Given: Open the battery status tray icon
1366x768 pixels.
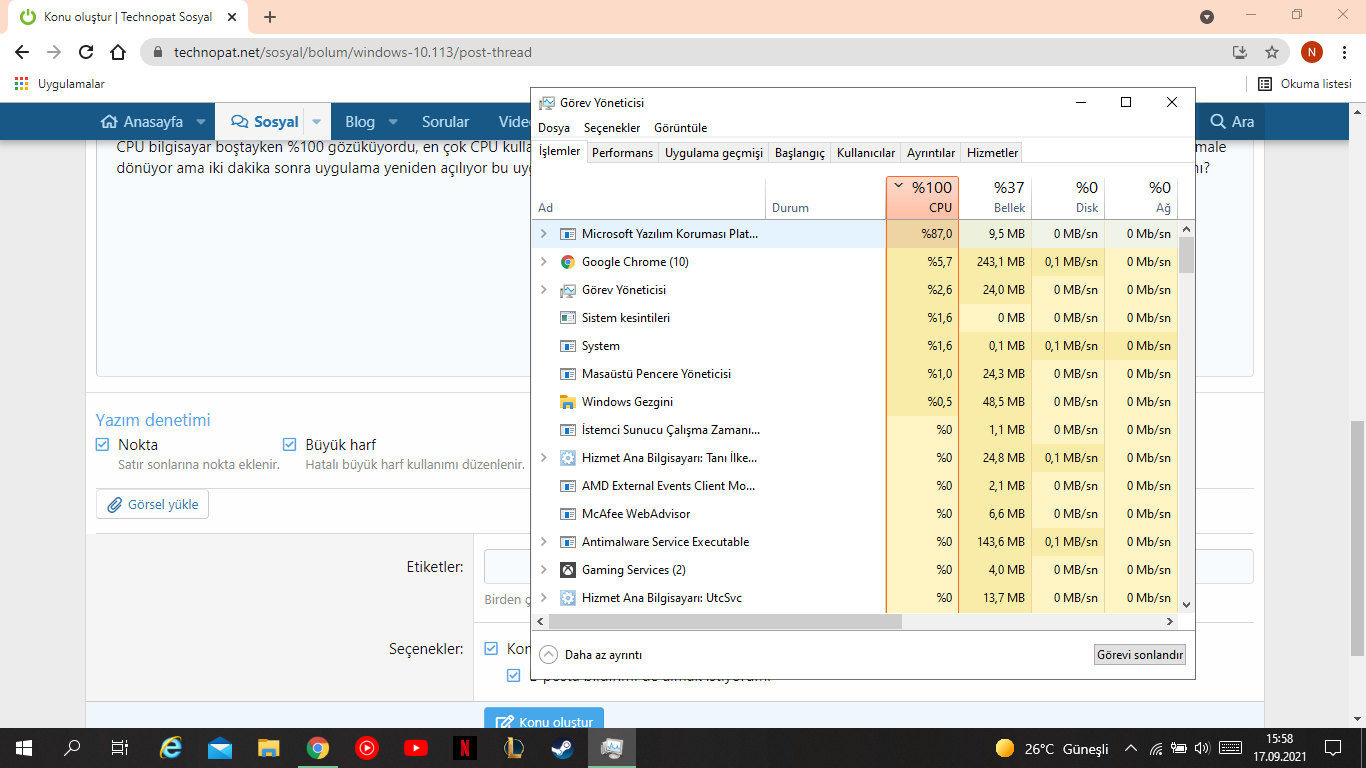Looking at the screenshot, I should [1180, 748].
